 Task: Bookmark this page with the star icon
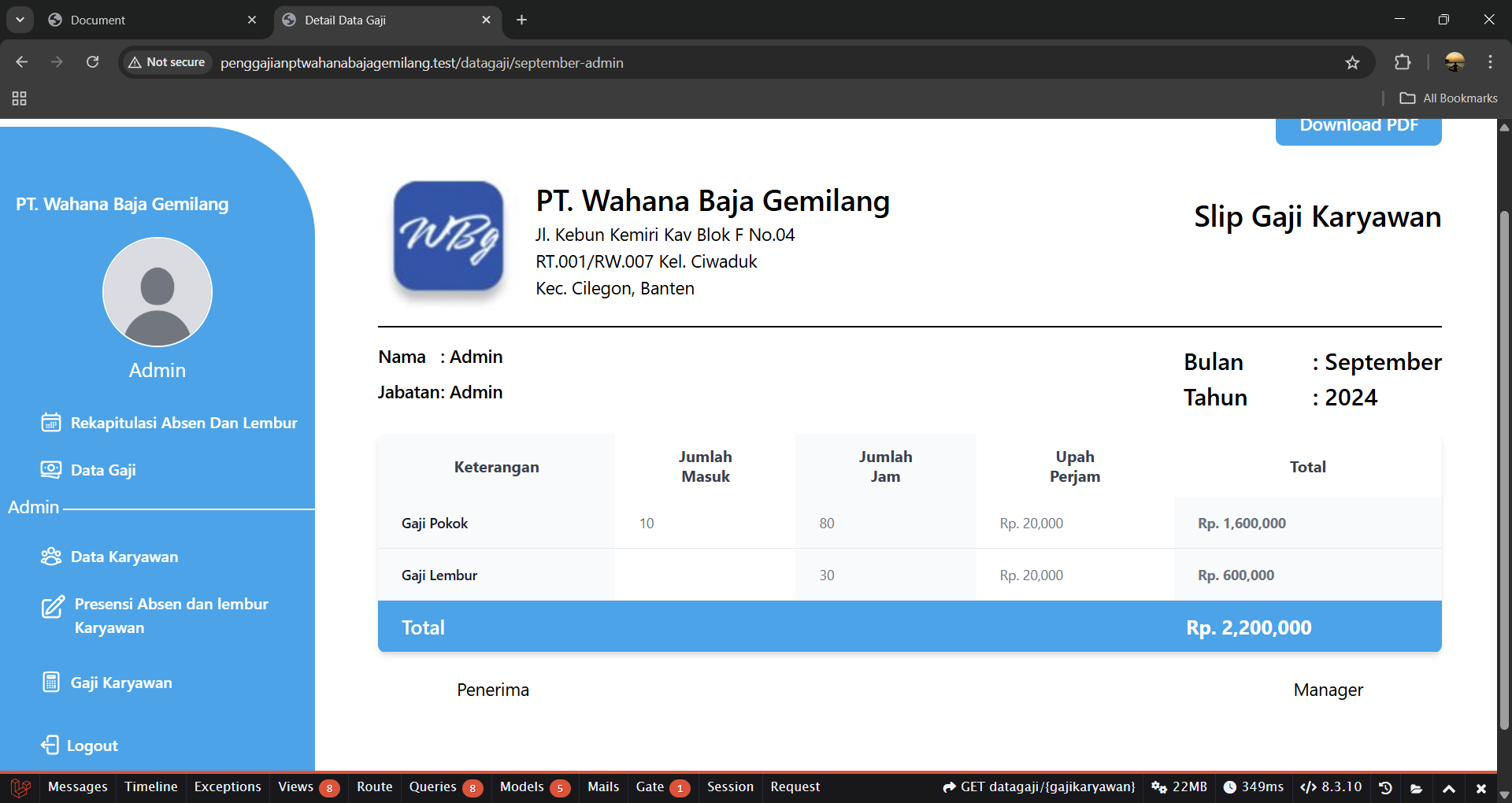pos(1352,62)
